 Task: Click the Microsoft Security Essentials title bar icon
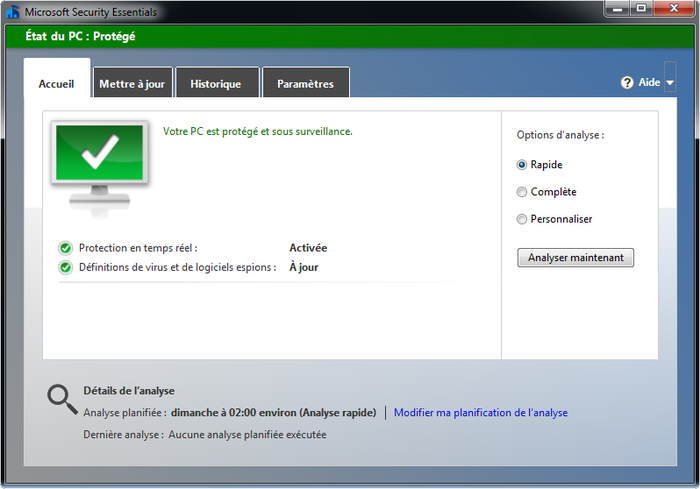[x=12, y=12]
